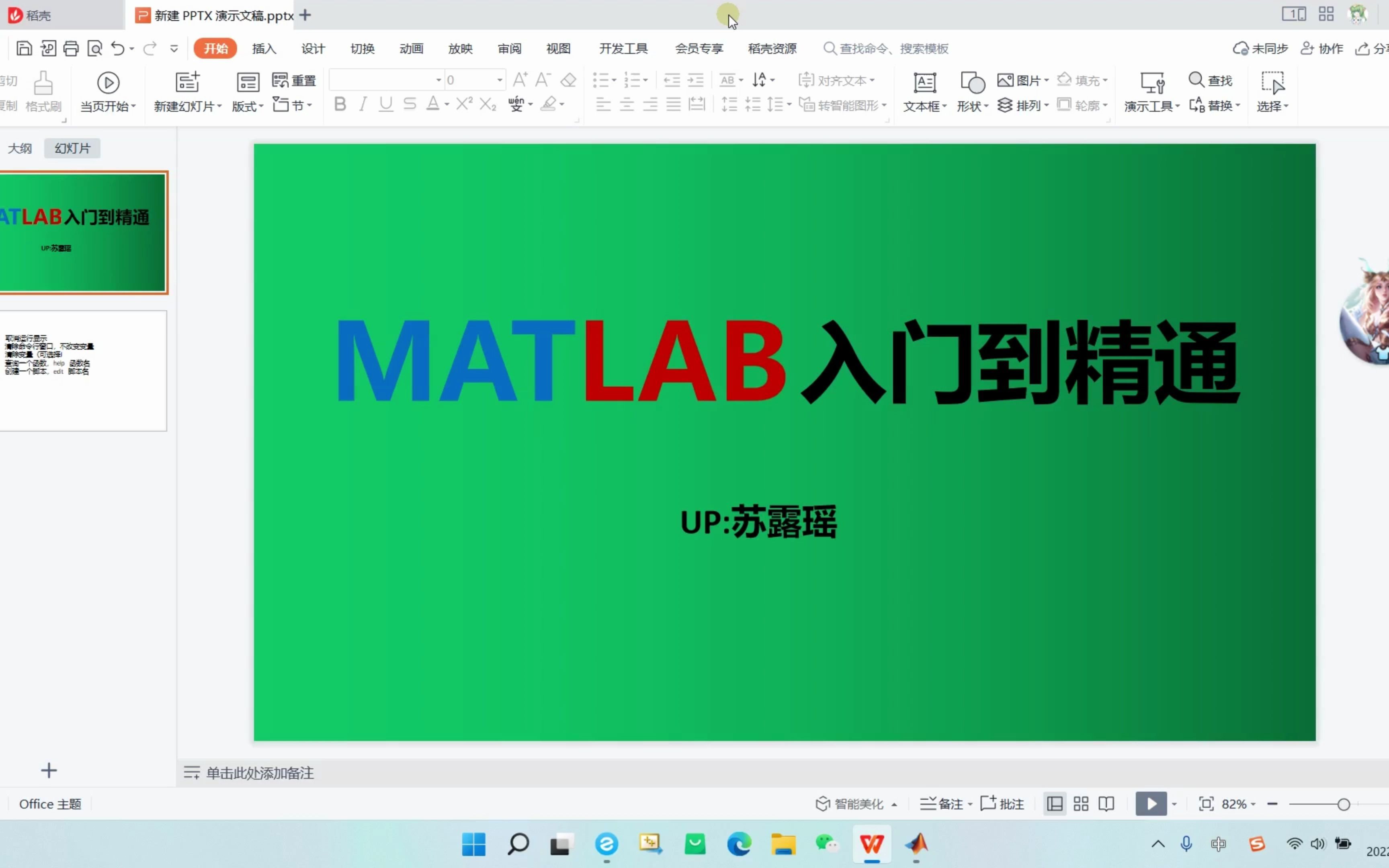This screenshot has width=1389, height=868.
Task: Click the Collaborate (协作) button
Action: [1322, 48]
